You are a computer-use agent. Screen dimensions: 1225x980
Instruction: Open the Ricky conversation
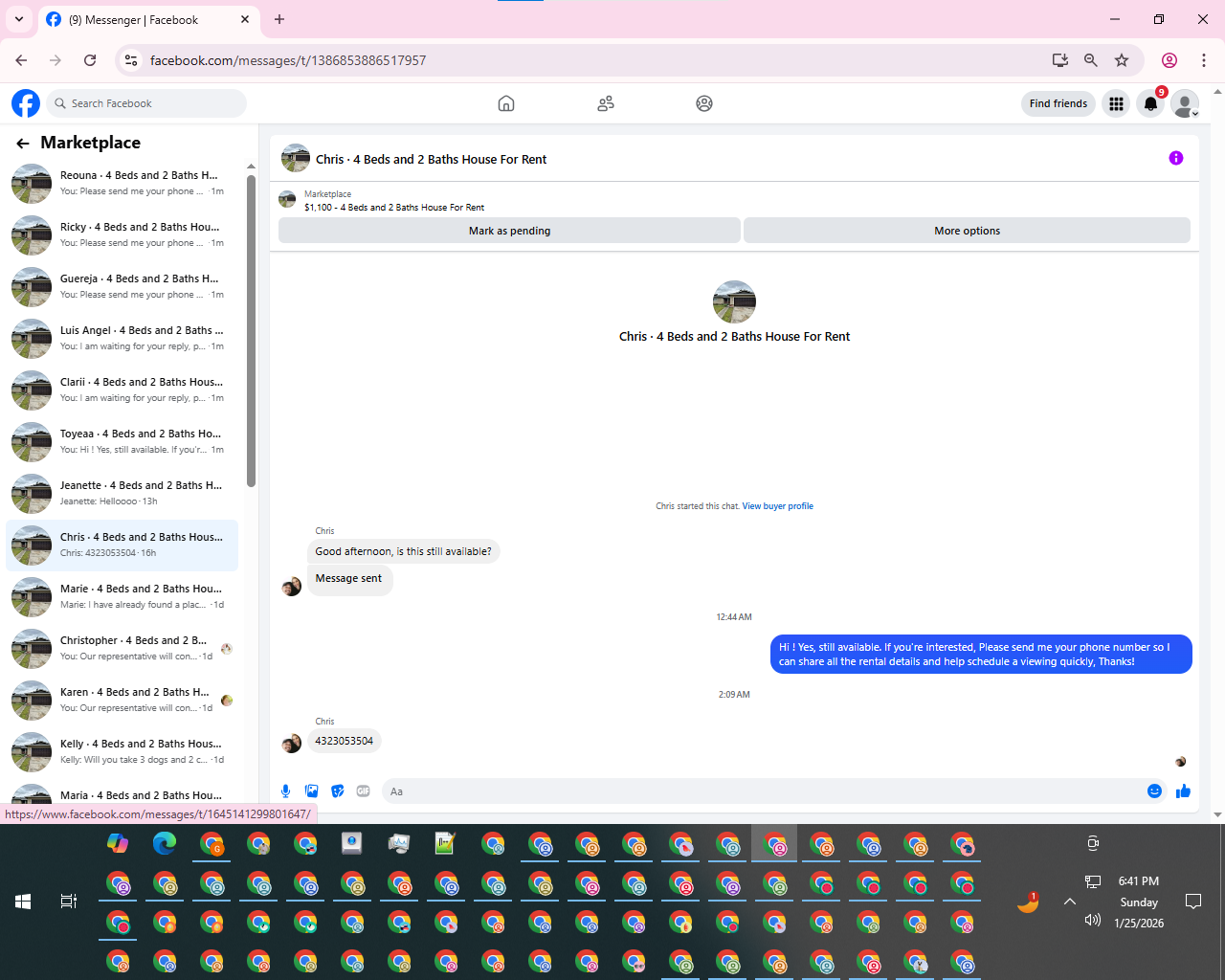[122, 234]
